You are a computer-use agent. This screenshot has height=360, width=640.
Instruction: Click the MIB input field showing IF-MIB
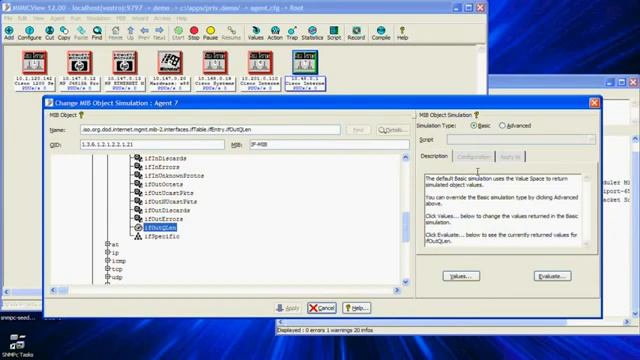coord(329,144)
